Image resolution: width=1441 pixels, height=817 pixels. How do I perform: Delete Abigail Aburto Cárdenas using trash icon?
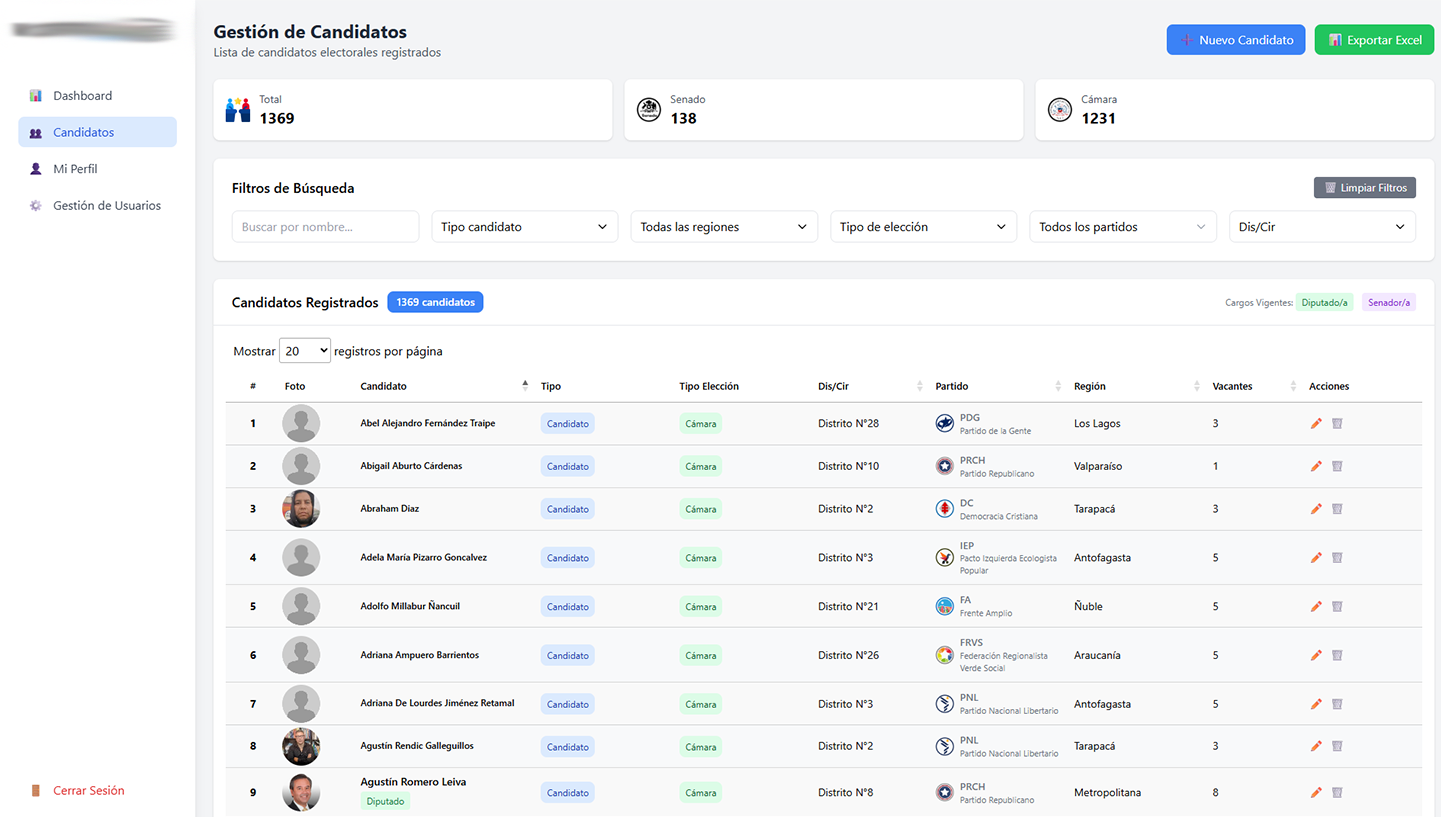(1337, 466)
